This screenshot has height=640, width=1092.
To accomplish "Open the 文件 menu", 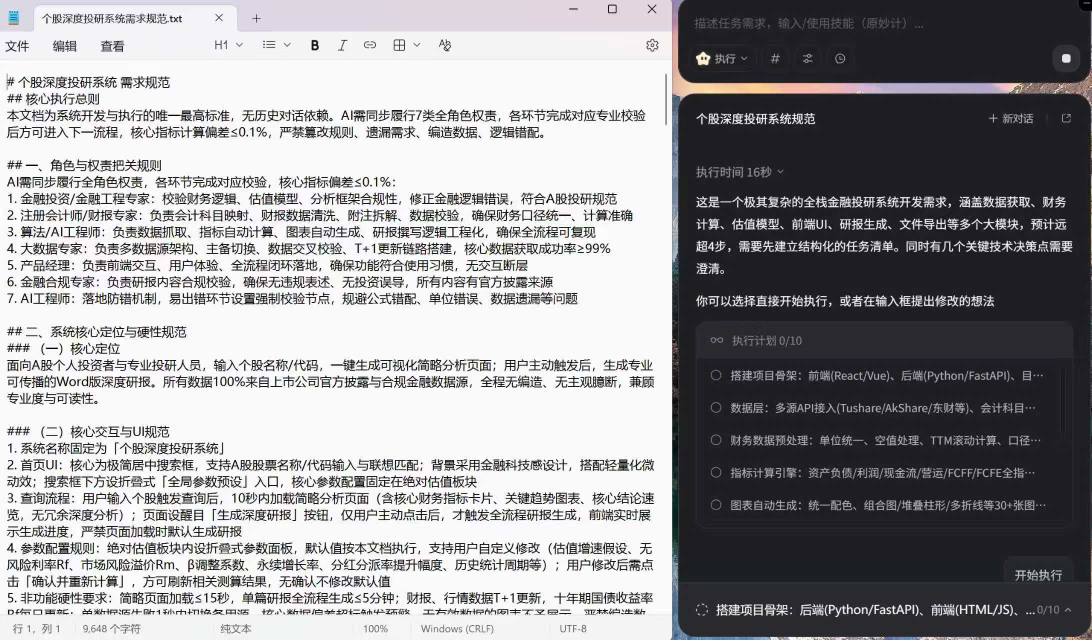I will coord(17,46).
